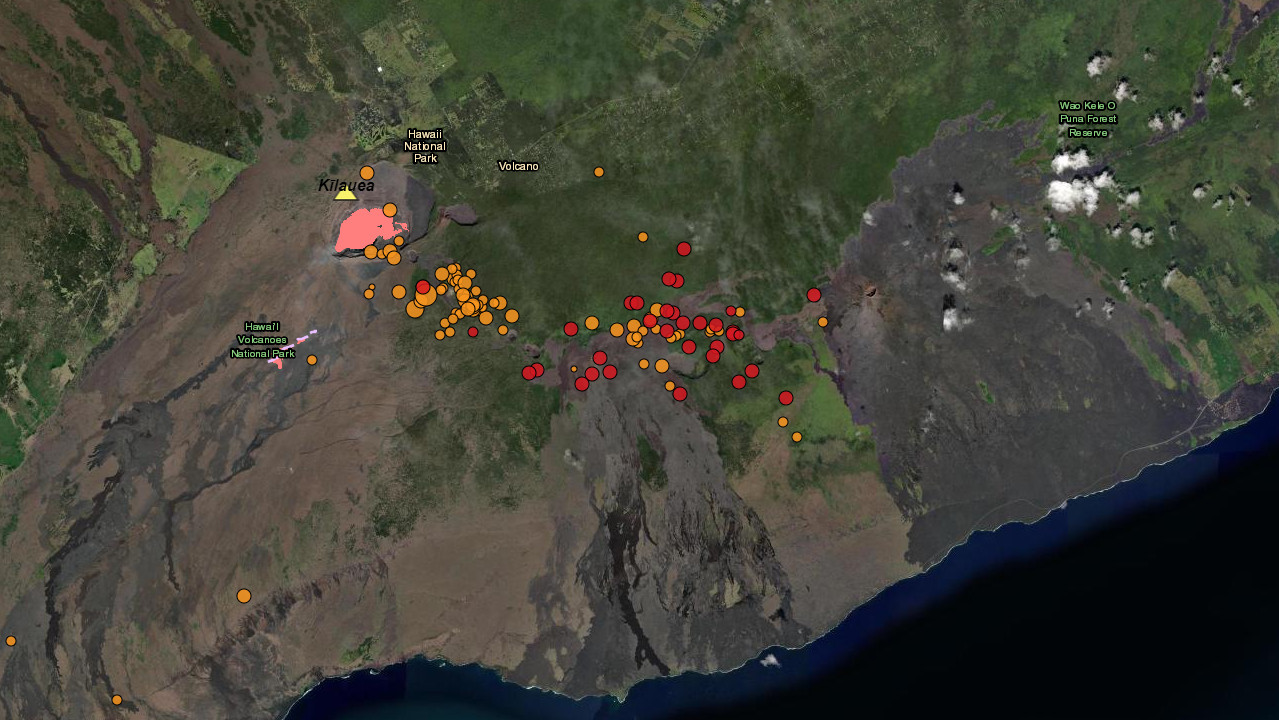
Task: Click the orange dot directly below the easternmost red marker
Action: [823, 322]
